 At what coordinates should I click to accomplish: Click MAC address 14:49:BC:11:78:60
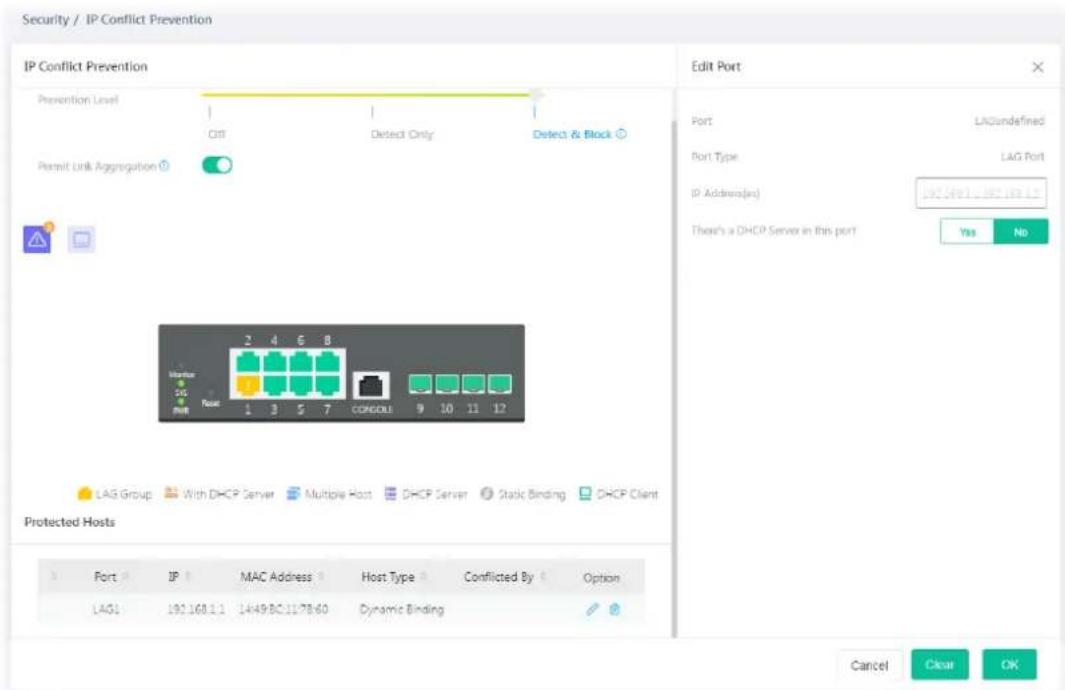click(x=283, y=609)
